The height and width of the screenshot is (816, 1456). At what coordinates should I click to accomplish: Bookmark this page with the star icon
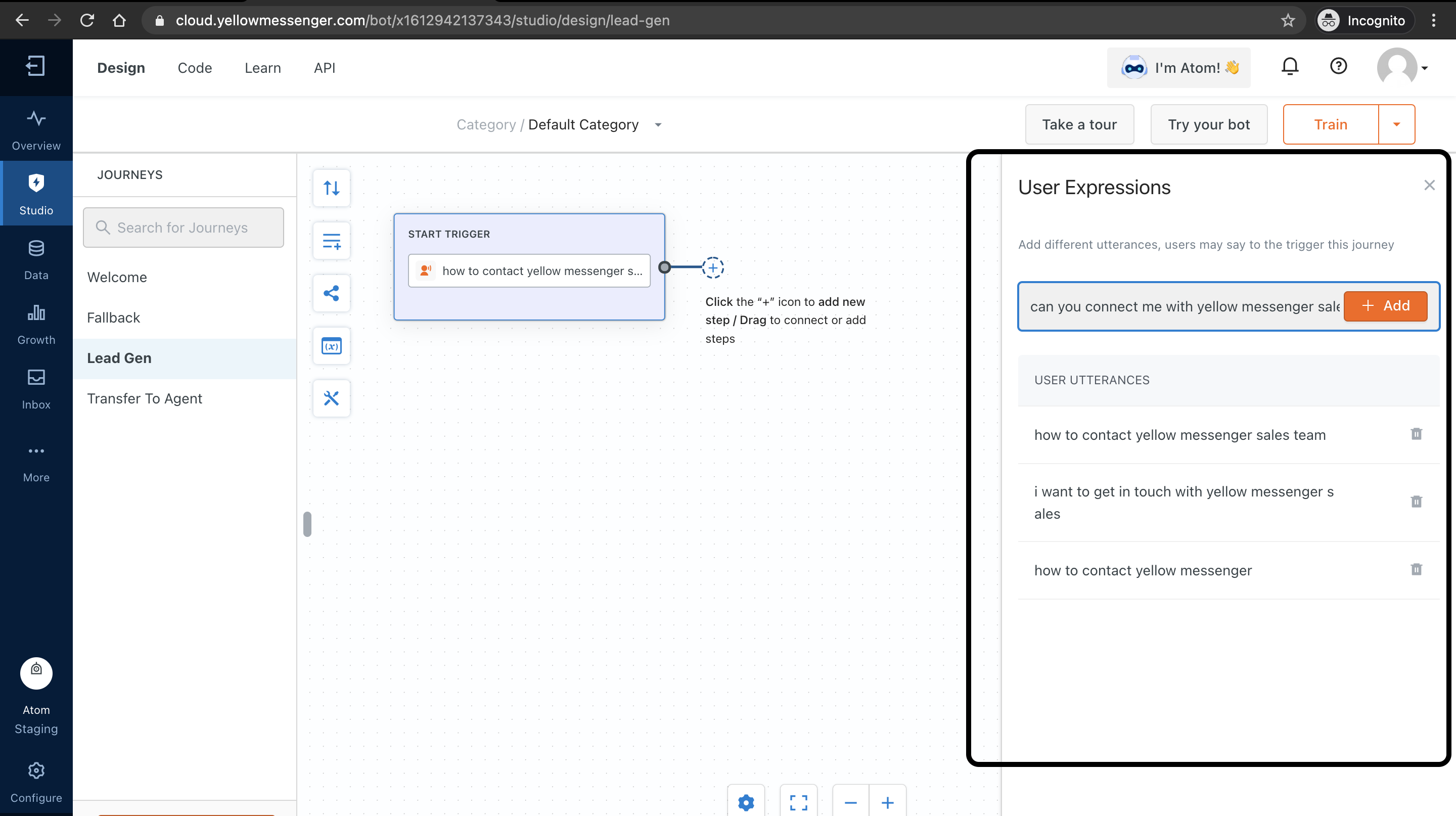1288,20
